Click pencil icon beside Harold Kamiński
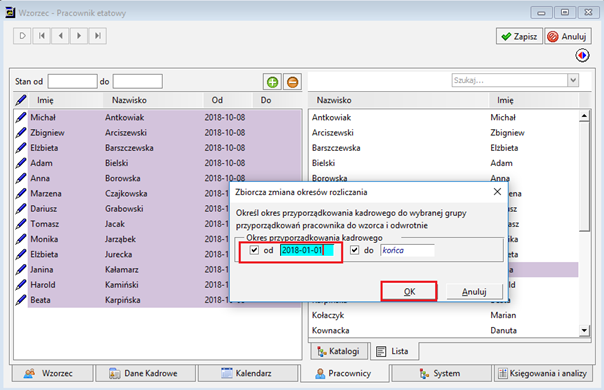The height and width of the screenshot is (390, 604). coord(21,285)
